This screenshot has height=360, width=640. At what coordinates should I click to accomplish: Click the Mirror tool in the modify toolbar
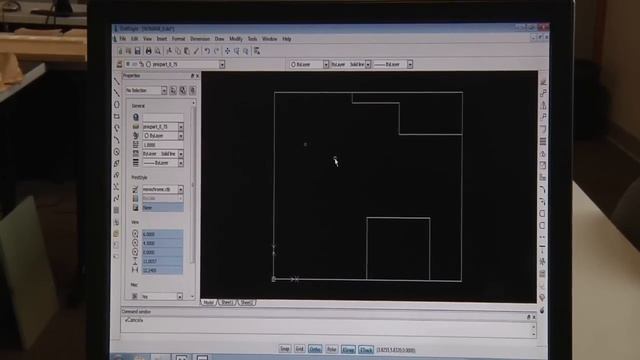point(543,105)
